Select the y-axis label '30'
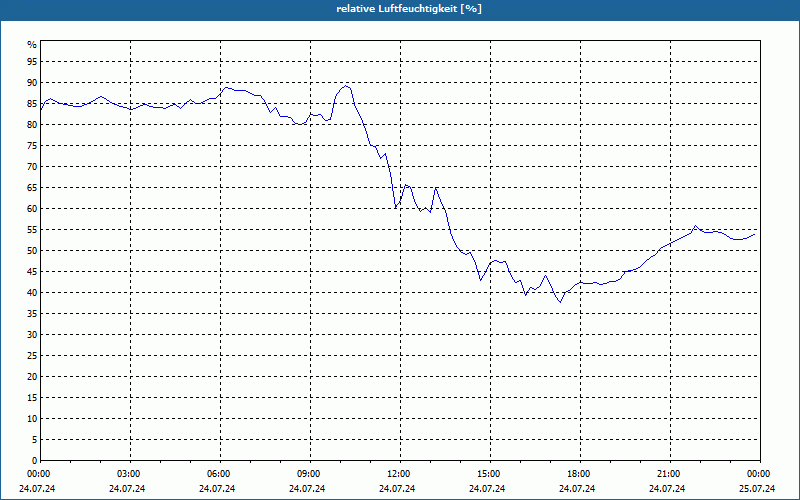800x500 pixels. click(x=32, y=335)
